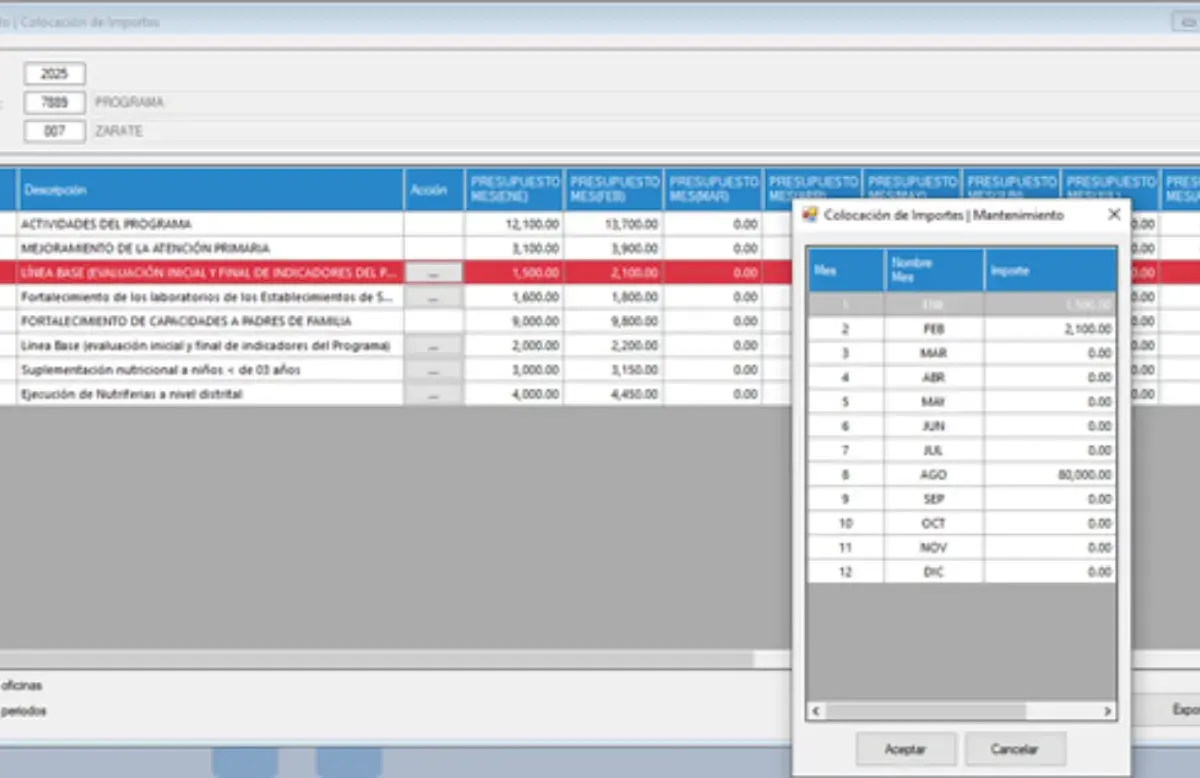Click the Mes column header in dialog
1200x778 pixels.
tap(846, 270)
